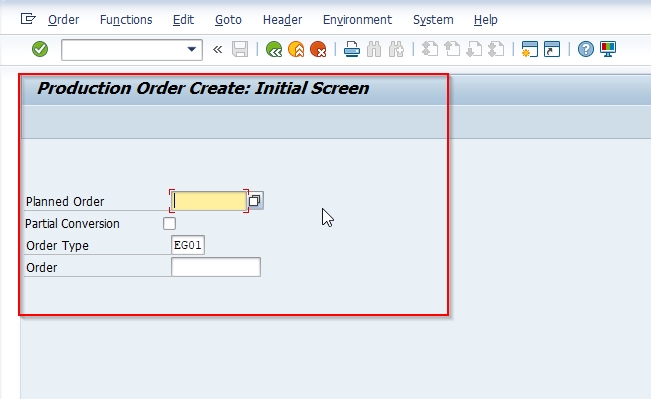Click the green Enter checkmark icon
The height and width of the screenshot is (399, 651).
point(40,49)
